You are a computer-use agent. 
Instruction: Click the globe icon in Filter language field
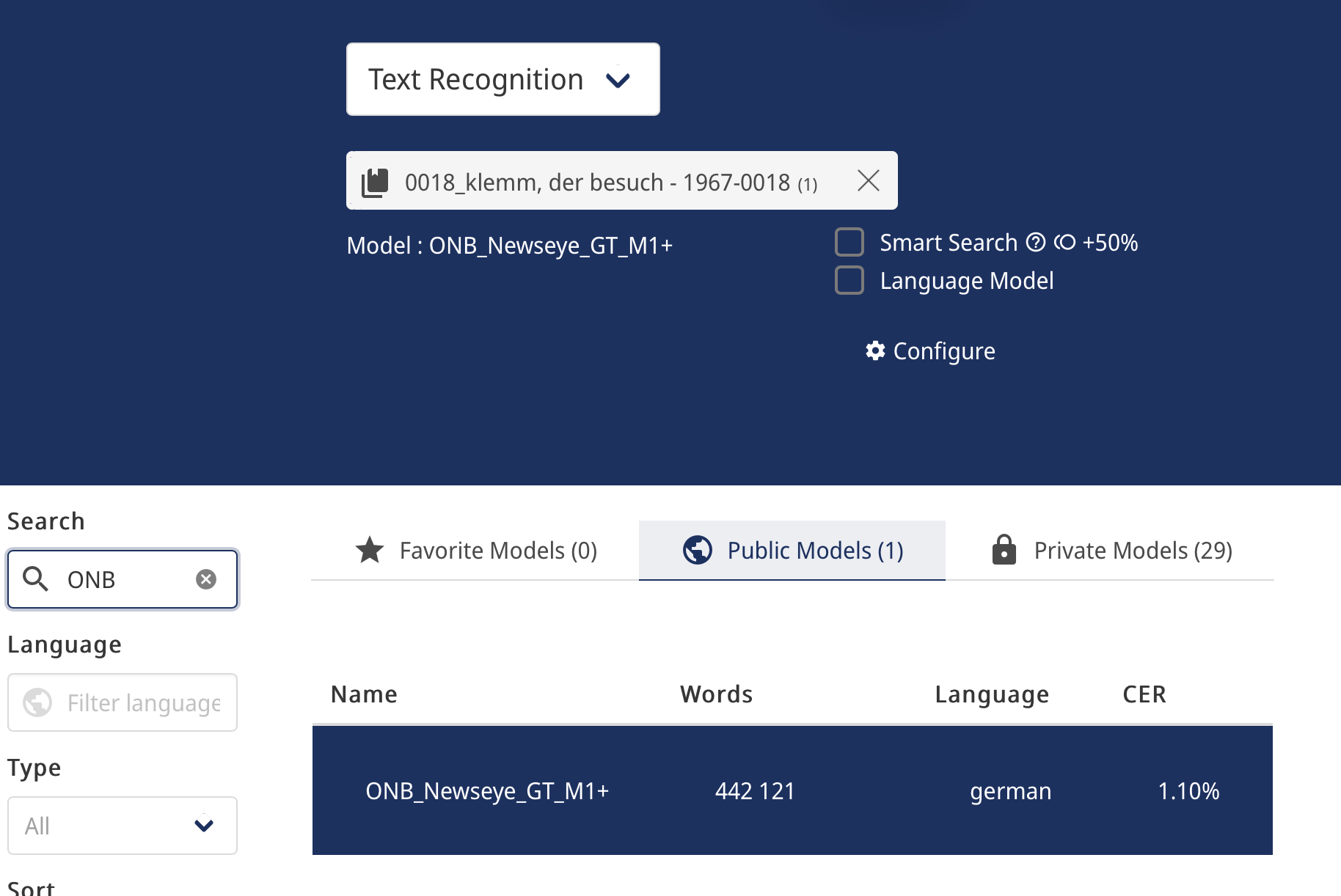[x=37, y=702]
